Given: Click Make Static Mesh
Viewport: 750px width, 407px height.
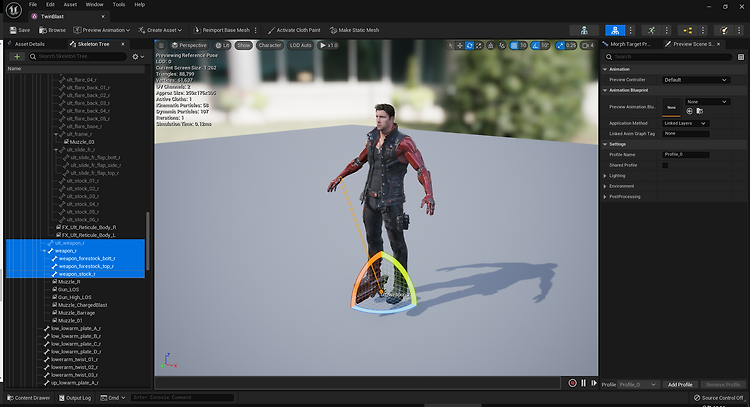Looking at the screenshot, I should point(354,30).
